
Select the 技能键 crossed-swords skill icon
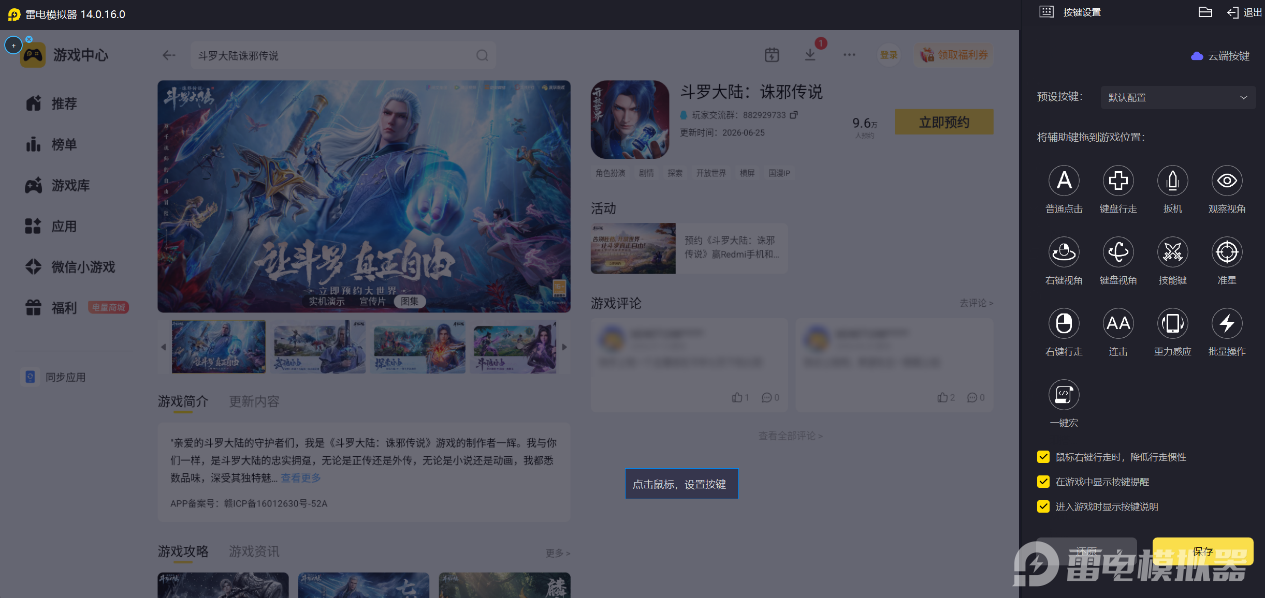point(1172,252)
